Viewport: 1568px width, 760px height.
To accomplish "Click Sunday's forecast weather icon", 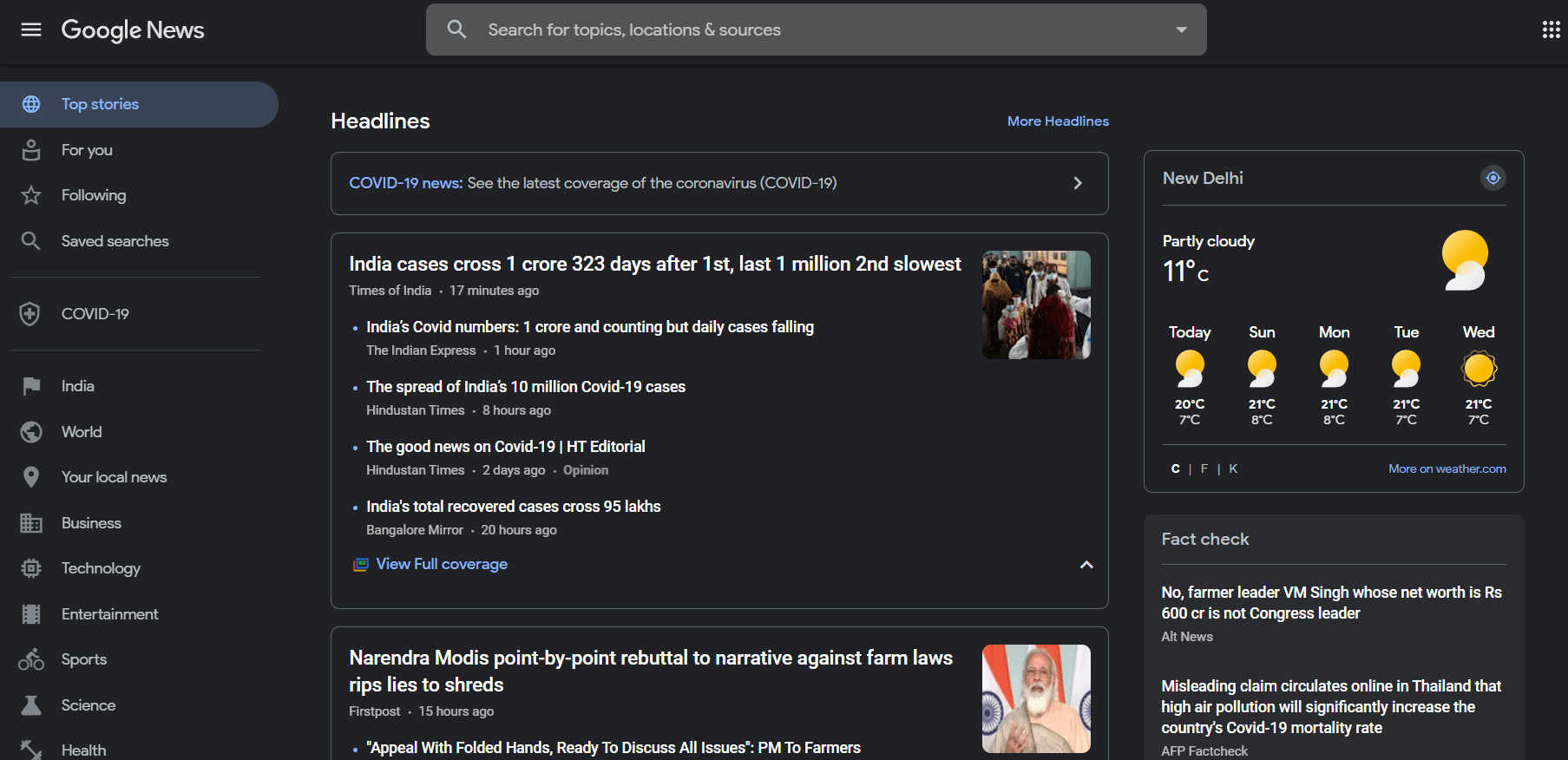I will point(1262,369).
